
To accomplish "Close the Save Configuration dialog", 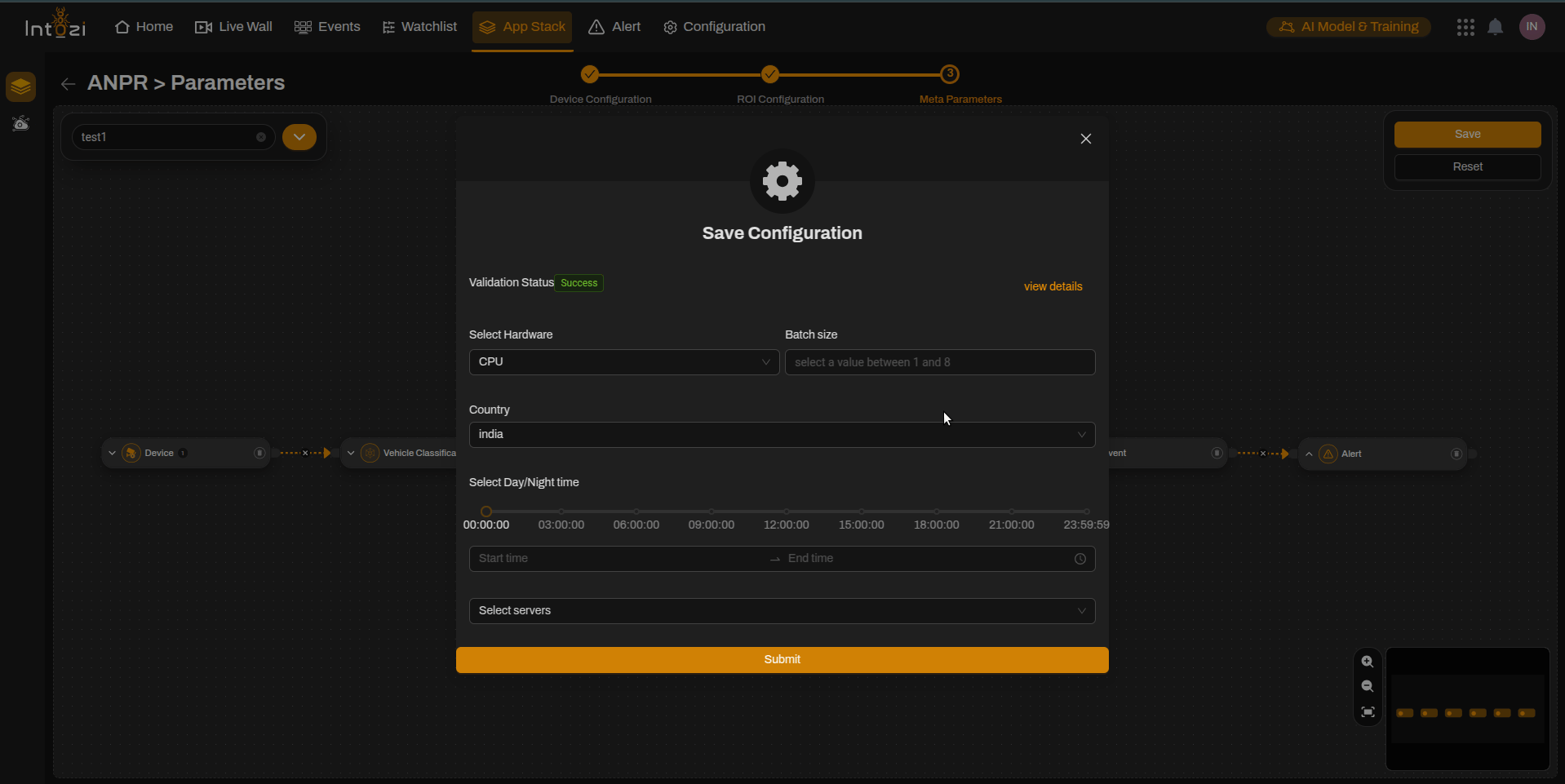I will pos(1085,139).
